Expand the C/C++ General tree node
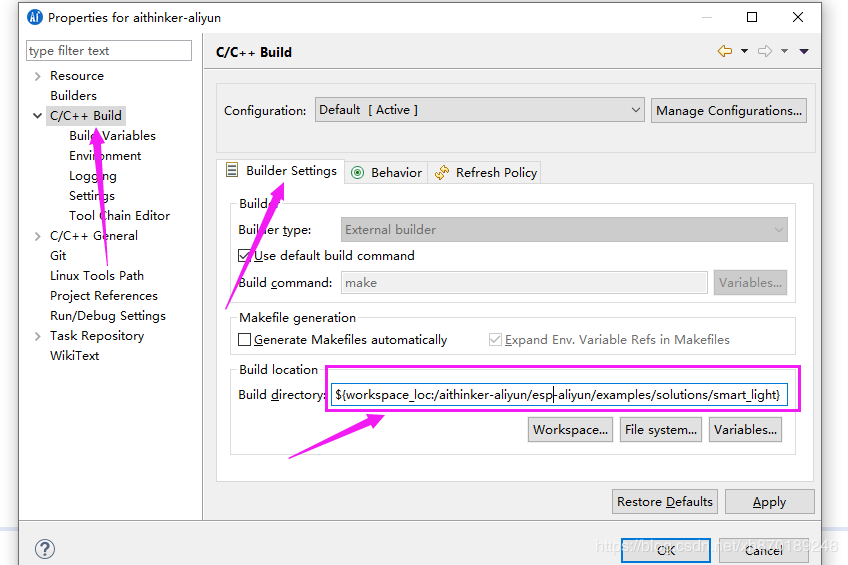Image resolution: width=848 pixels, height=565 pixels. click(x=37, y=236)
